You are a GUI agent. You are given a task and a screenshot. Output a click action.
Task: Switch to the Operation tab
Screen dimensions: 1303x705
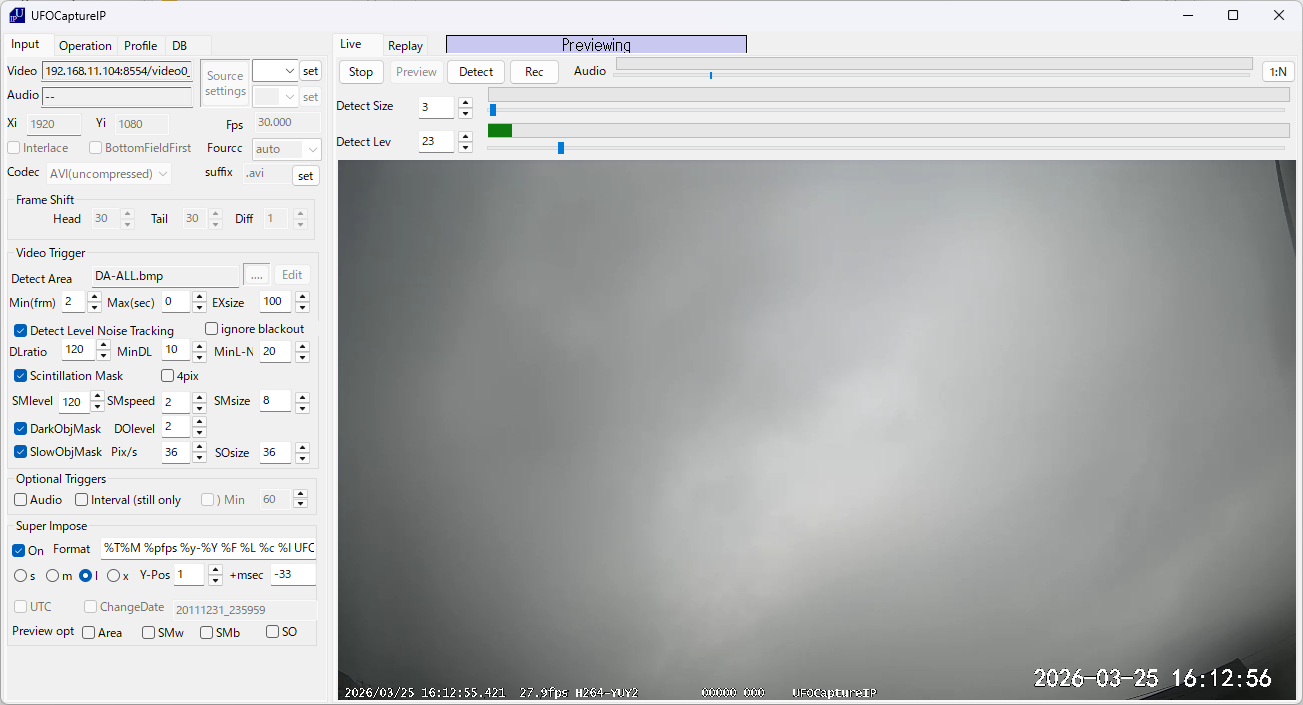click(85, 46)
